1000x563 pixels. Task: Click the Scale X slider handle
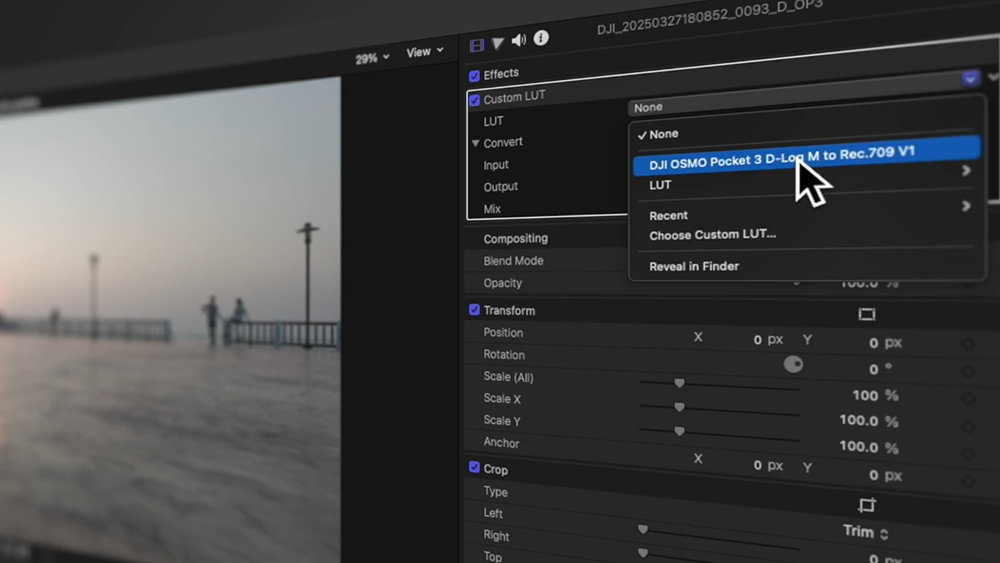(x=679, y=407)
